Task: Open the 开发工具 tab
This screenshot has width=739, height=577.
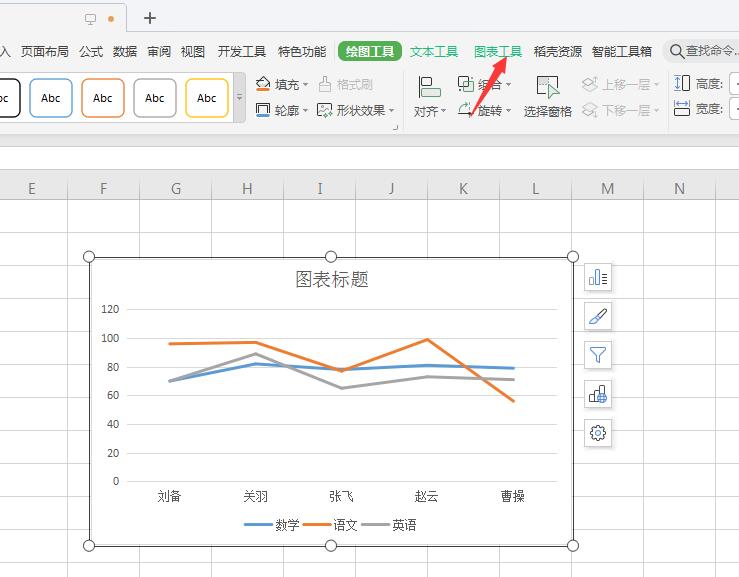Action: (x=241, y=51)
